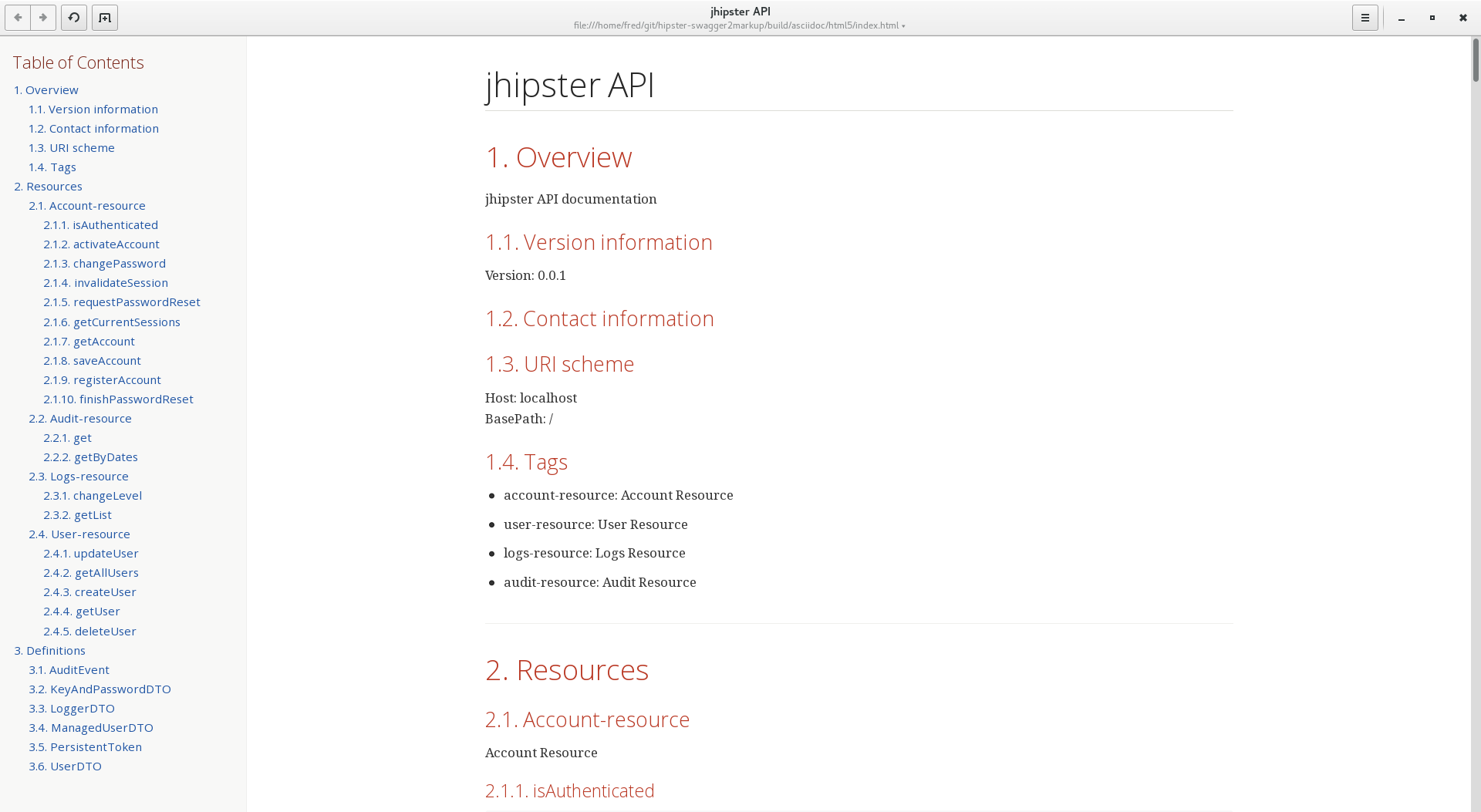The height and width of the screenshot is (812, 1481).
Task: Open '2. Resources' in sidebar
Action: click(x=48, y=186)
